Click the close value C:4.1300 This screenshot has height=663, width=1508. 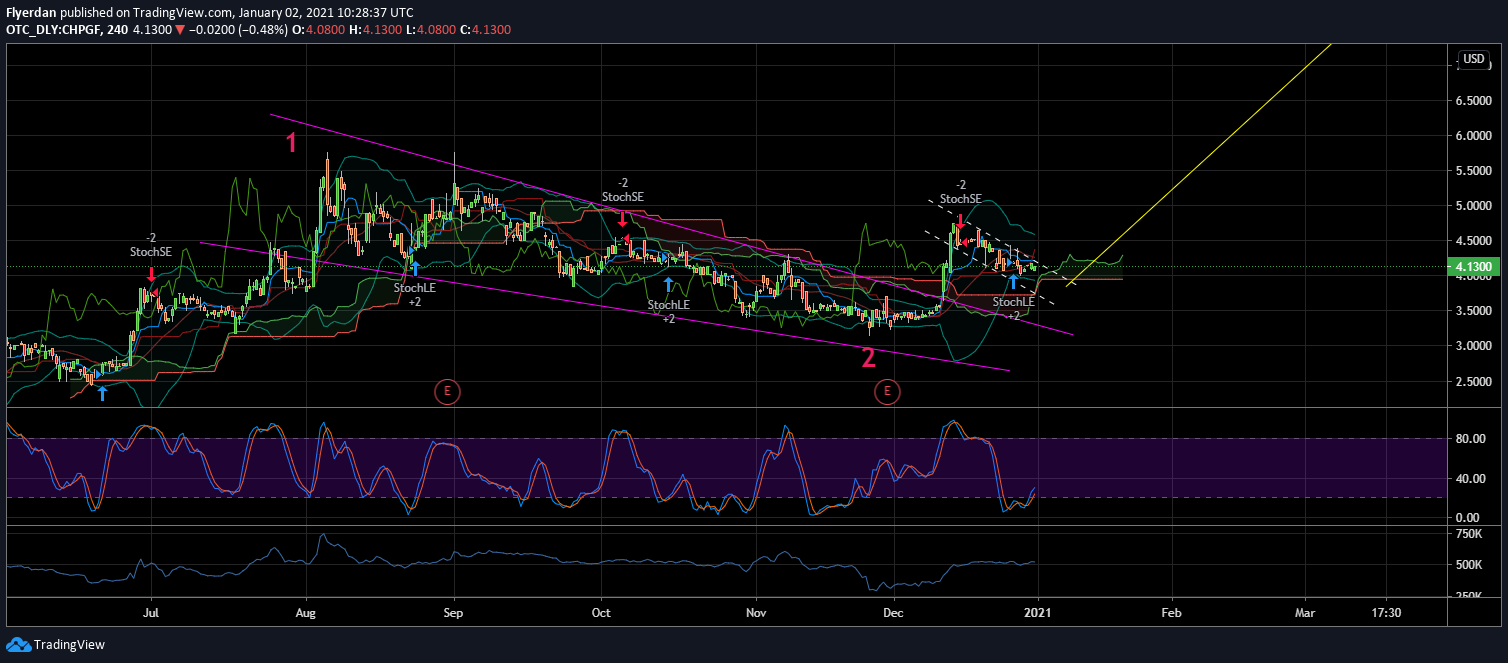point(485,30)
